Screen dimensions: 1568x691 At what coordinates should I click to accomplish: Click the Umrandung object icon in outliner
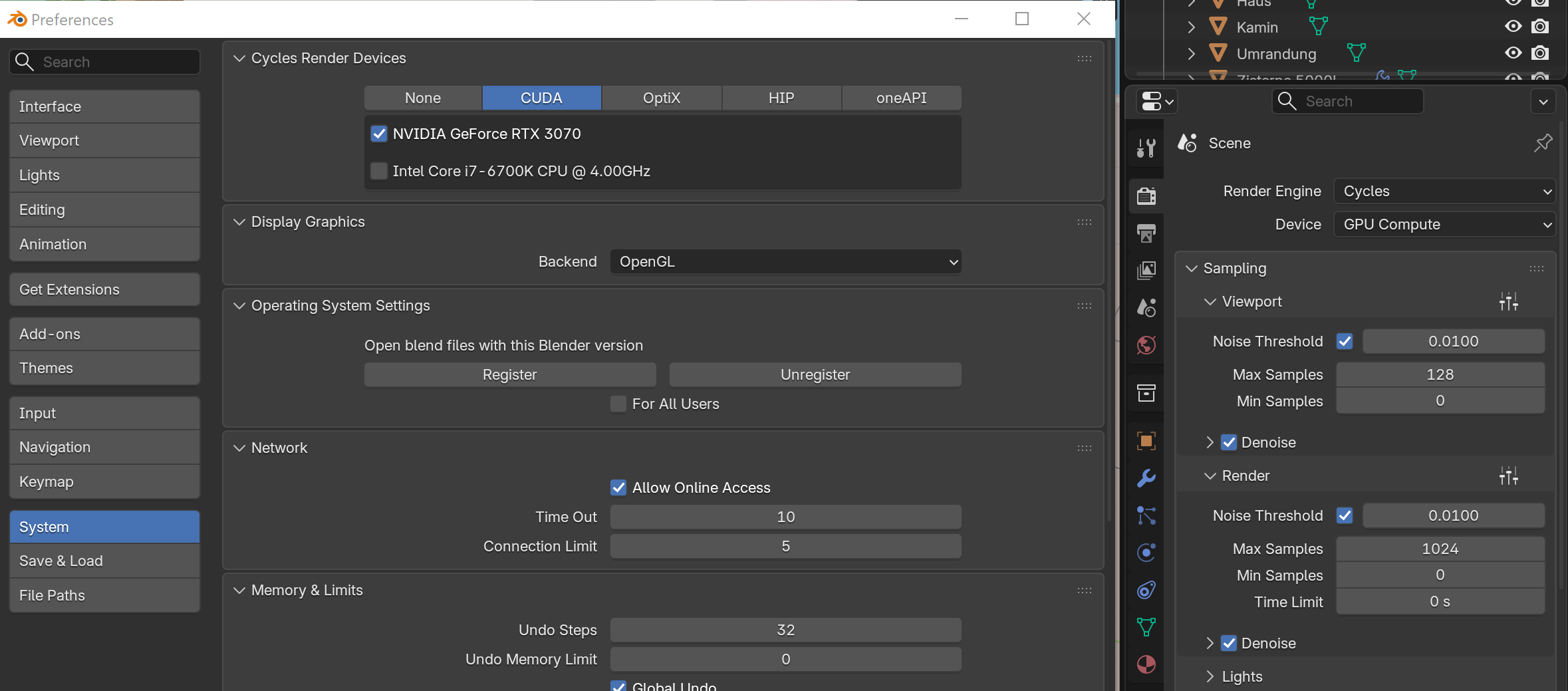(1218, 53)
